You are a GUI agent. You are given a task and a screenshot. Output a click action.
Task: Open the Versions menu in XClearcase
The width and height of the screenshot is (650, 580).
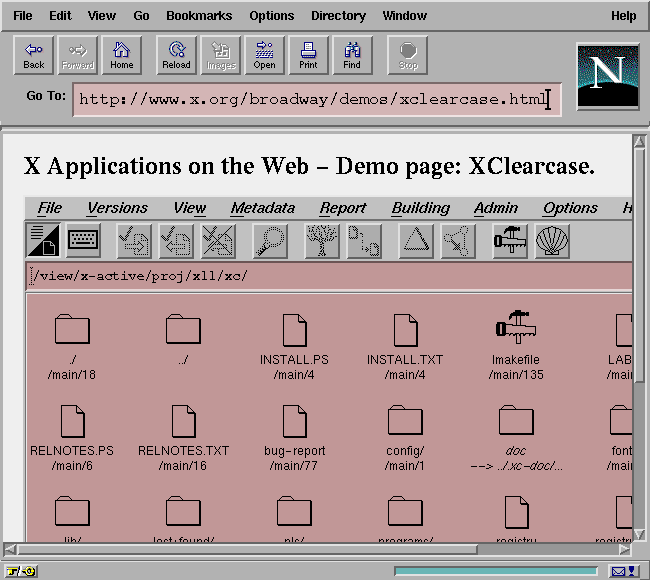coord(117,208)
